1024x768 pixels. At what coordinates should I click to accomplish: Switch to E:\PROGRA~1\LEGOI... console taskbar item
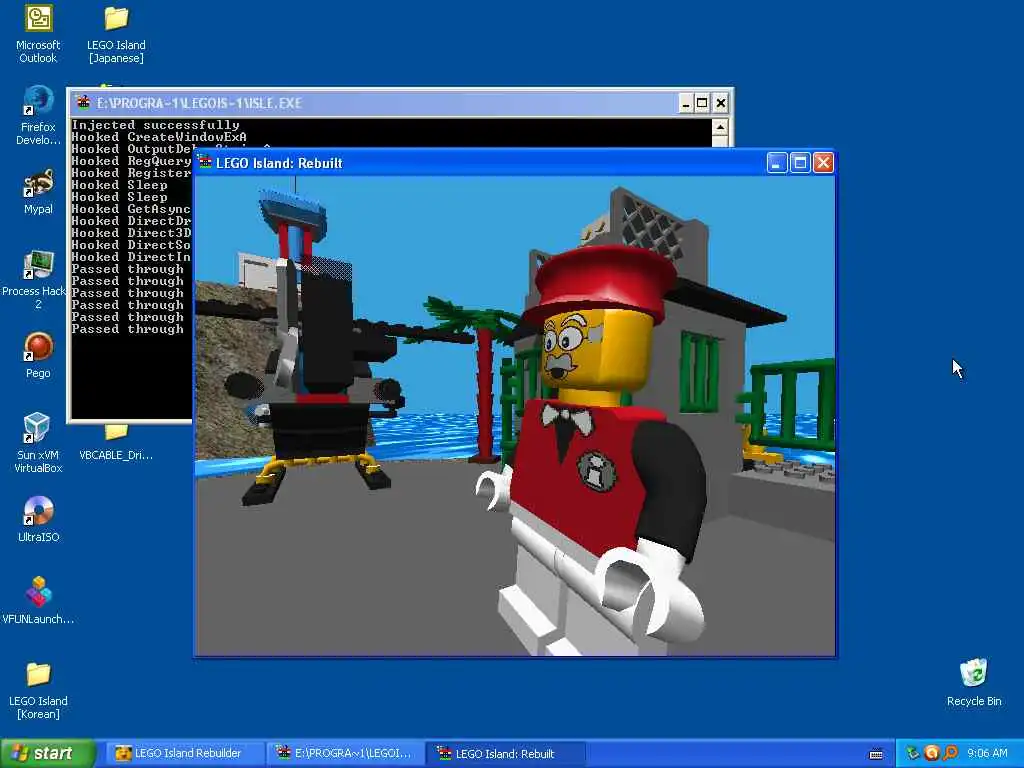(x=345, y=754)
